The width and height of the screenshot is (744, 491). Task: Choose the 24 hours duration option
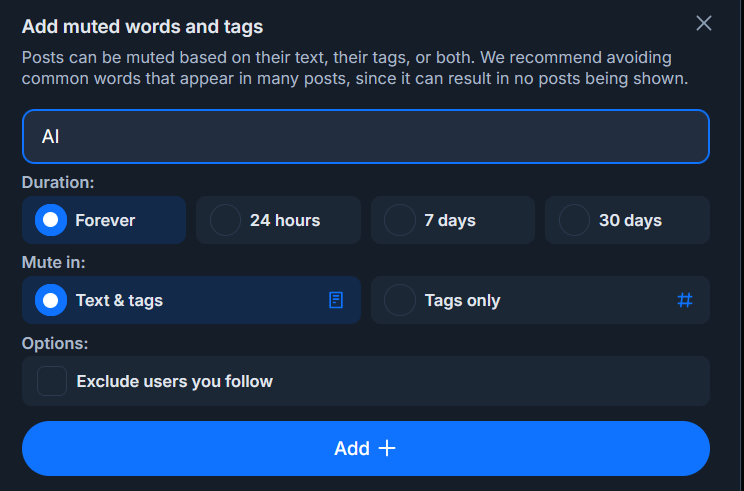[226, 220]
